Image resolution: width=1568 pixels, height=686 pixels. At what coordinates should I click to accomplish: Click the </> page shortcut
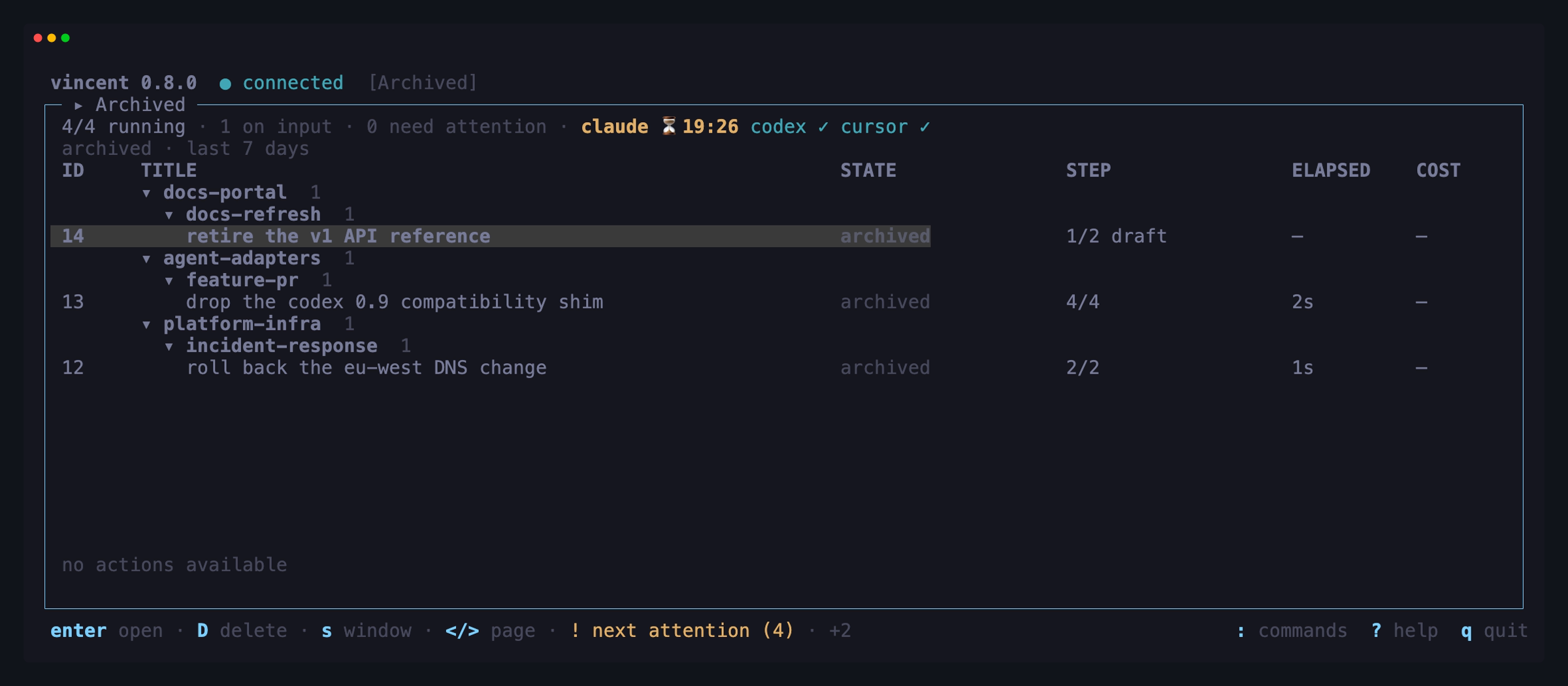click(490, 631)
